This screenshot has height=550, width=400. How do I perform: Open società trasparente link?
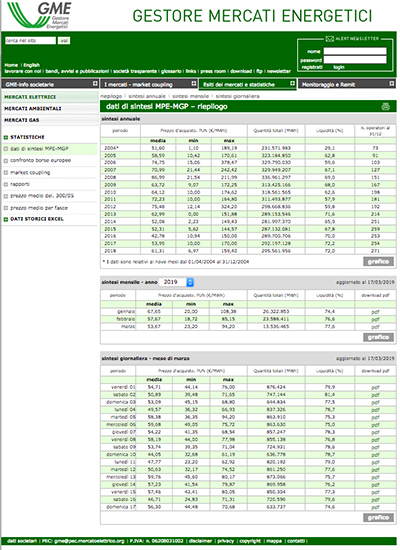click(135, 71)
